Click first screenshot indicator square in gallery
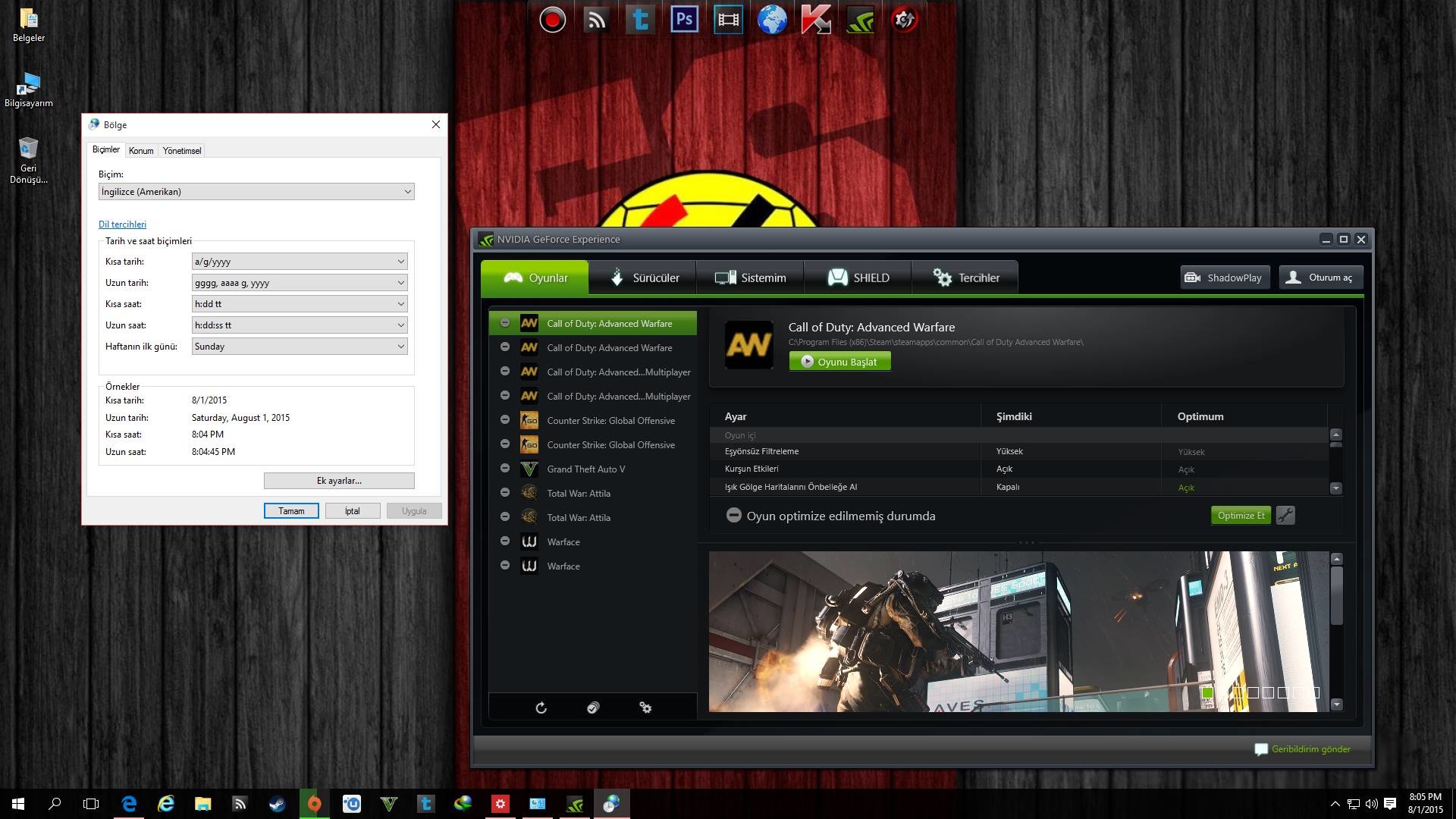This screenshot has width=1456, height=819. click(1207, 692)
